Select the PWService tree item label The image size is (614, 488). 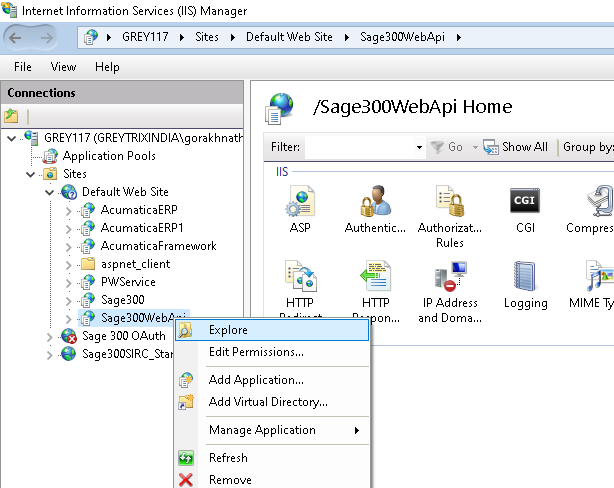tap(128, 282)
